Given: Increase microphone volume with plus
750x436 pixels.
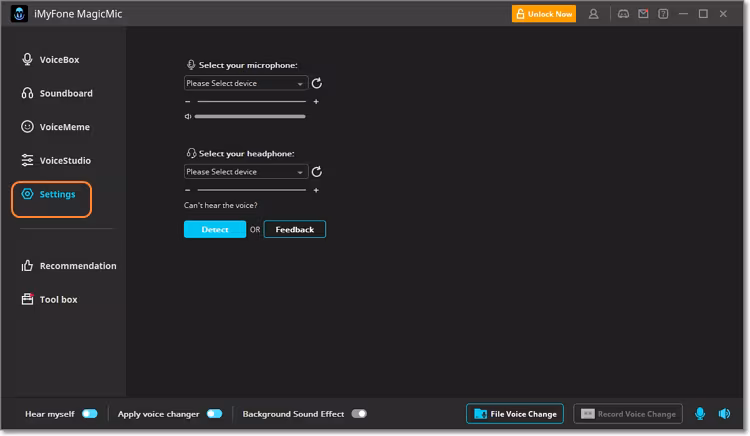Looking at the screenshot, I should point(316,101).
